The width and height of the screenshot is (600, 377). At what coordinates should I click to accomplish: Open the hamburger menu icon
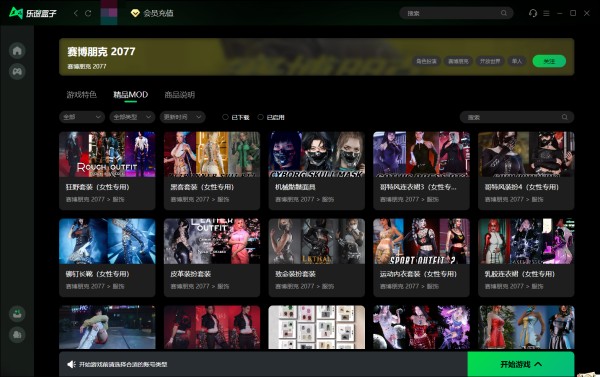[546, 13]
